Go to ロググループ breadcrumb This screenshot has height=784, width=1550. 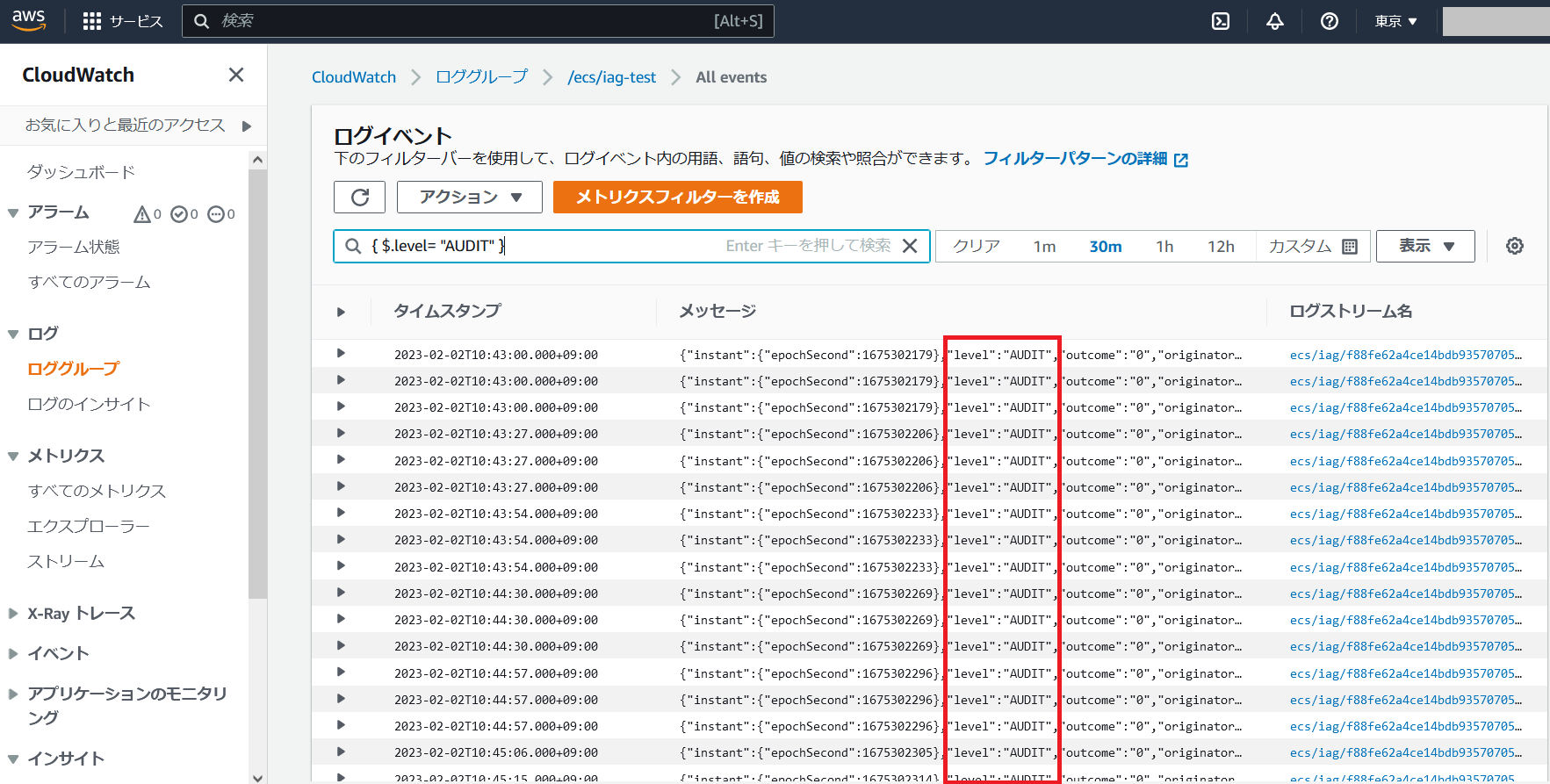482,77
